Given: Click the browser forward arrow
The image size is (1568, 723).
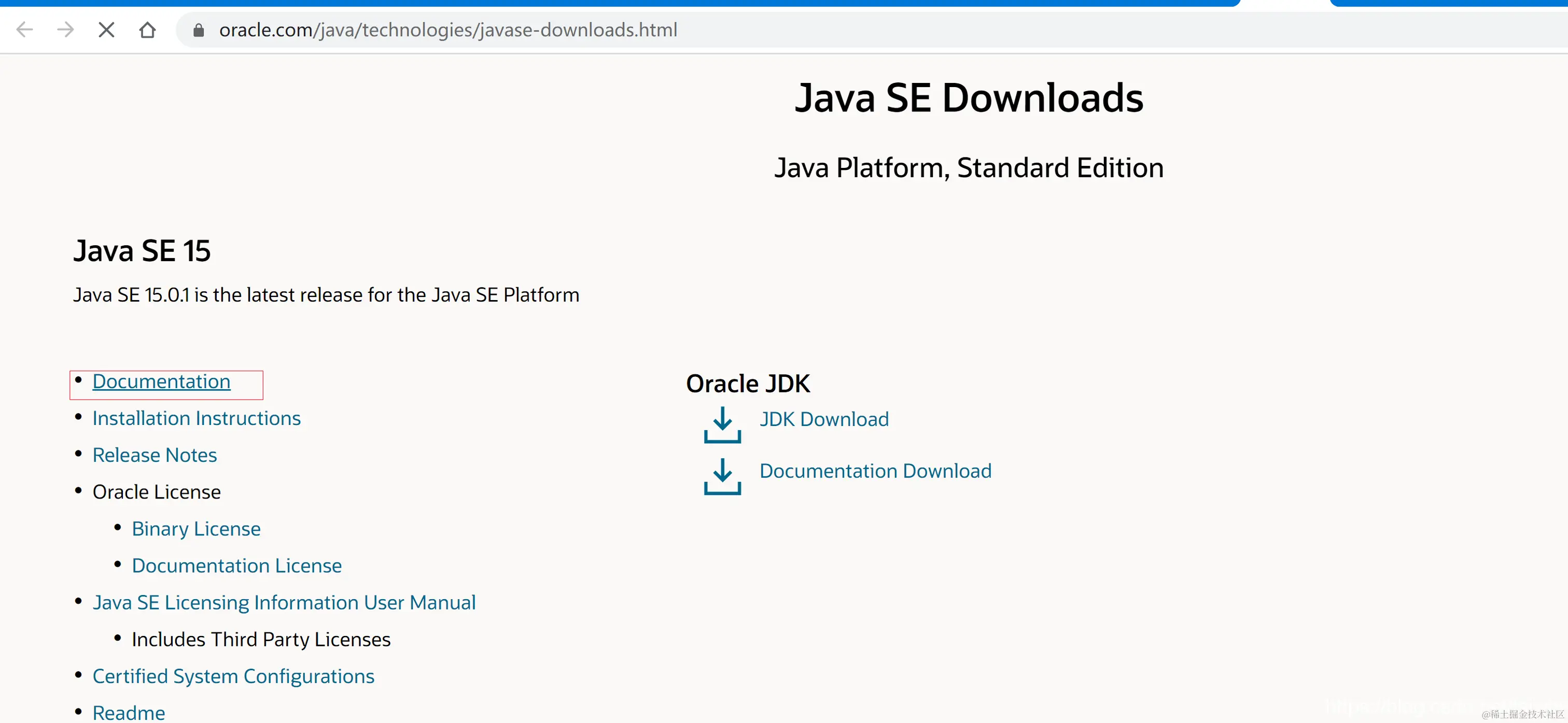Looking at the screenshot, I should [65, 29].
